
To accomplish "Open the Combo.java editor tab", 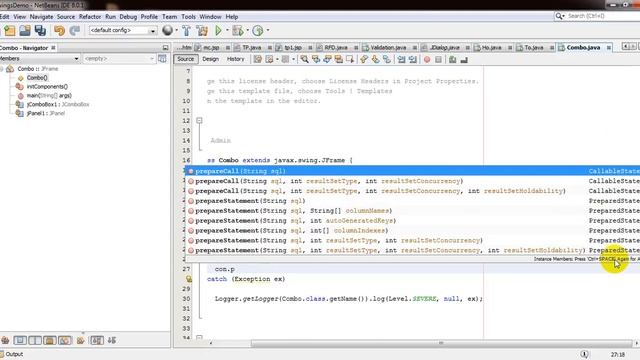I will pos(583,48).
